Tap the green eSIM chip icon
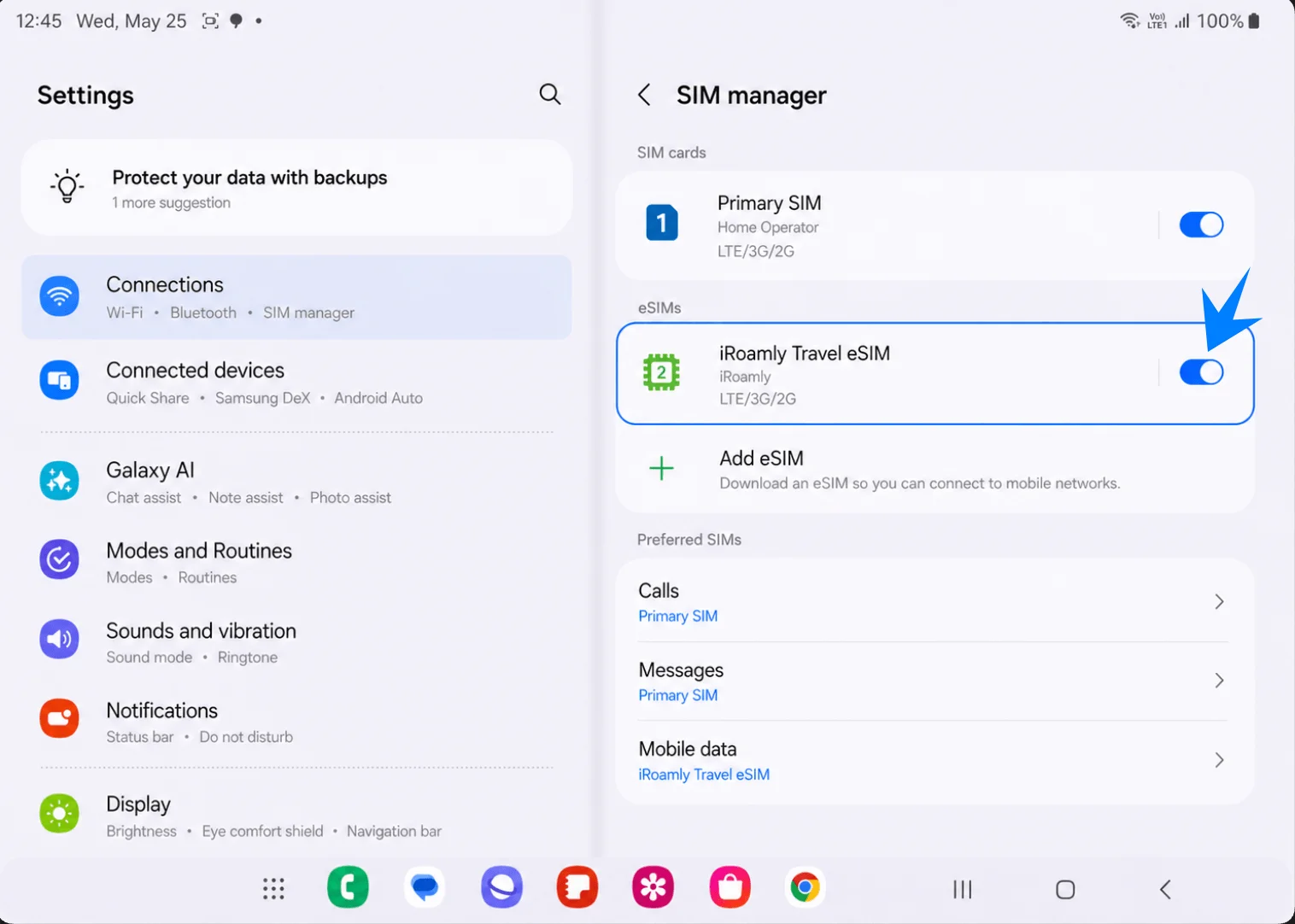This screenshot has width=1295, height=924. click(661, 372)
